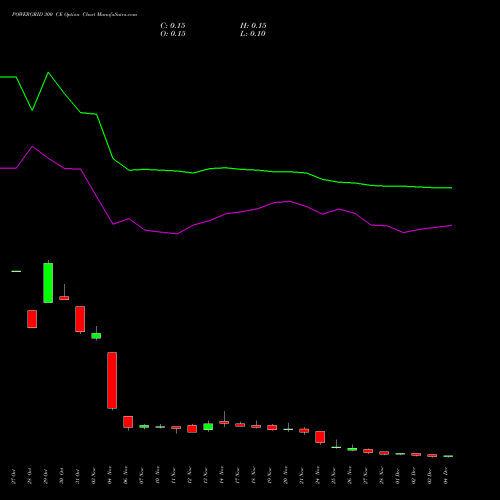Viewport: 500px width, 500px height.
Task: Click the red candle on 06 Nov
Action: point(128,422)
